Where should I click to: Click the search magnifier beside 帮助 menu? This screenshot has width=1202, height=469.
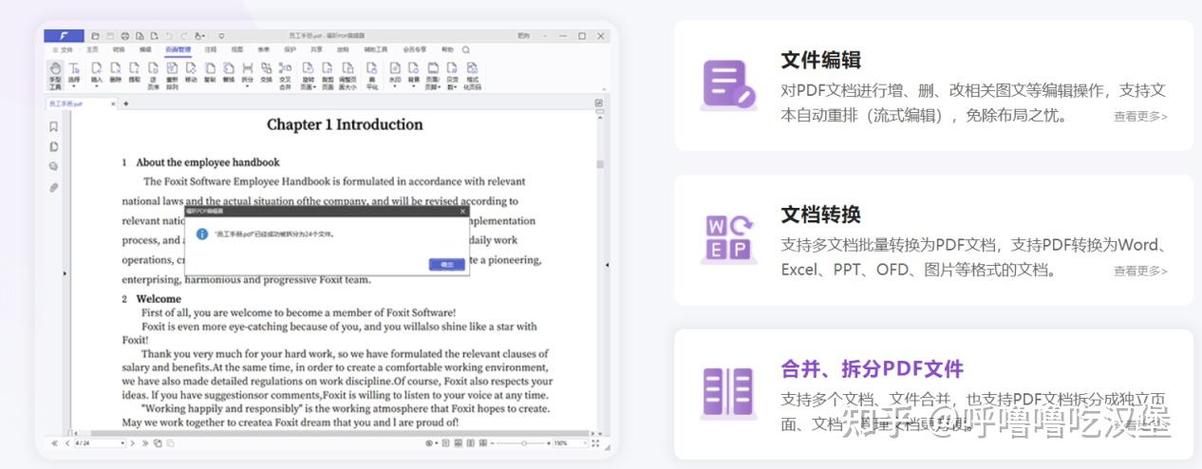465,49
